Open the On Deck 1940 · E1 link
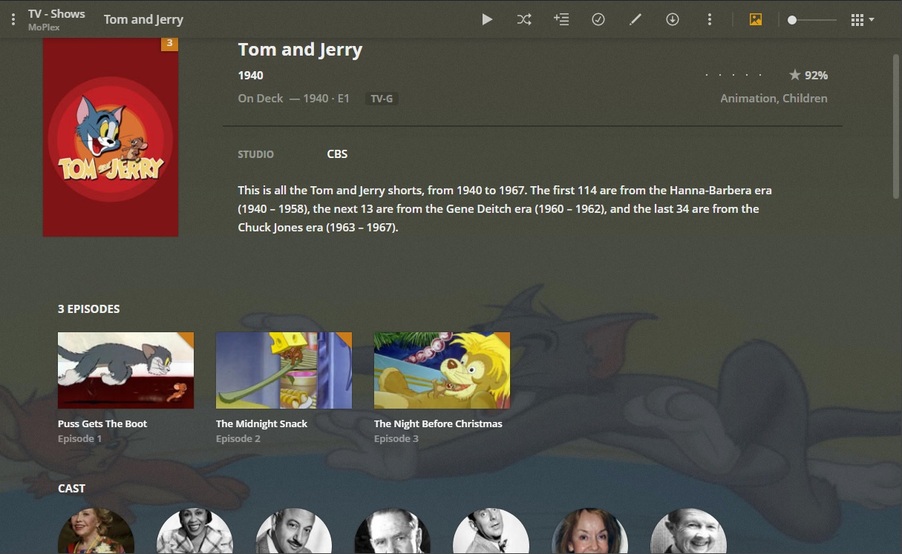Screen dimensions: 902x554 [x=293, y=98]
